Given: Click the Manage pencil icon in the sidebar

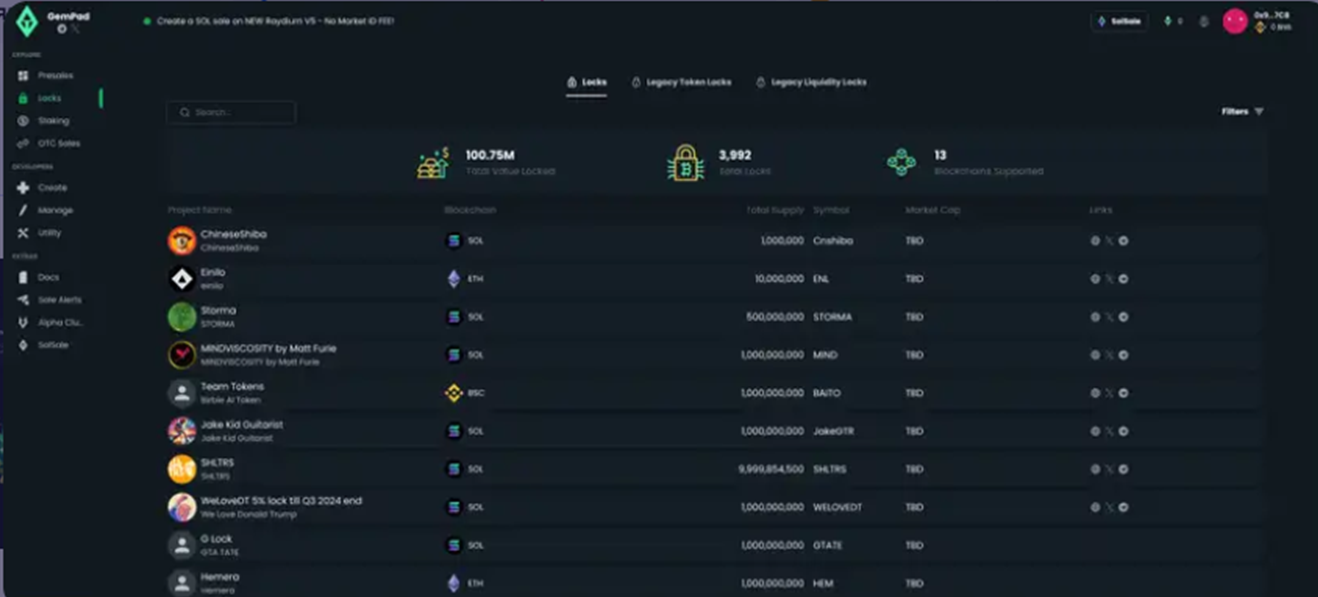Looking at the screenshot, I should (x=23, y=210).
